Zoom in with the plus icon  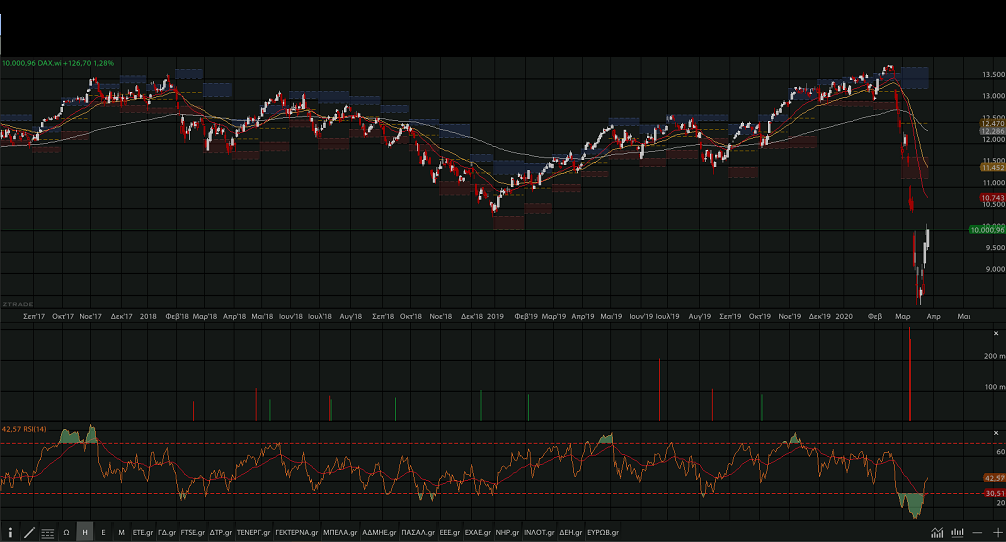click(x=997, y=533)
